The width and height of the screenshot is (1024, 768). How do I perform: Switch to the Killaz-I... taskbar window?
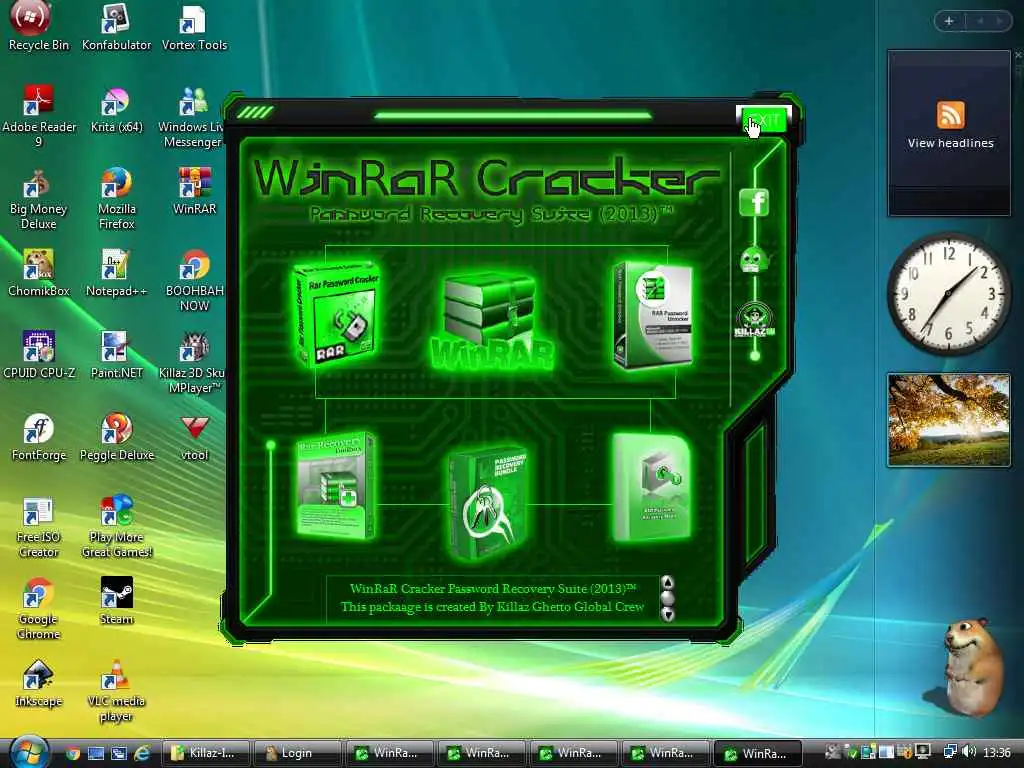pyautogui.click(x=206, y=753)
